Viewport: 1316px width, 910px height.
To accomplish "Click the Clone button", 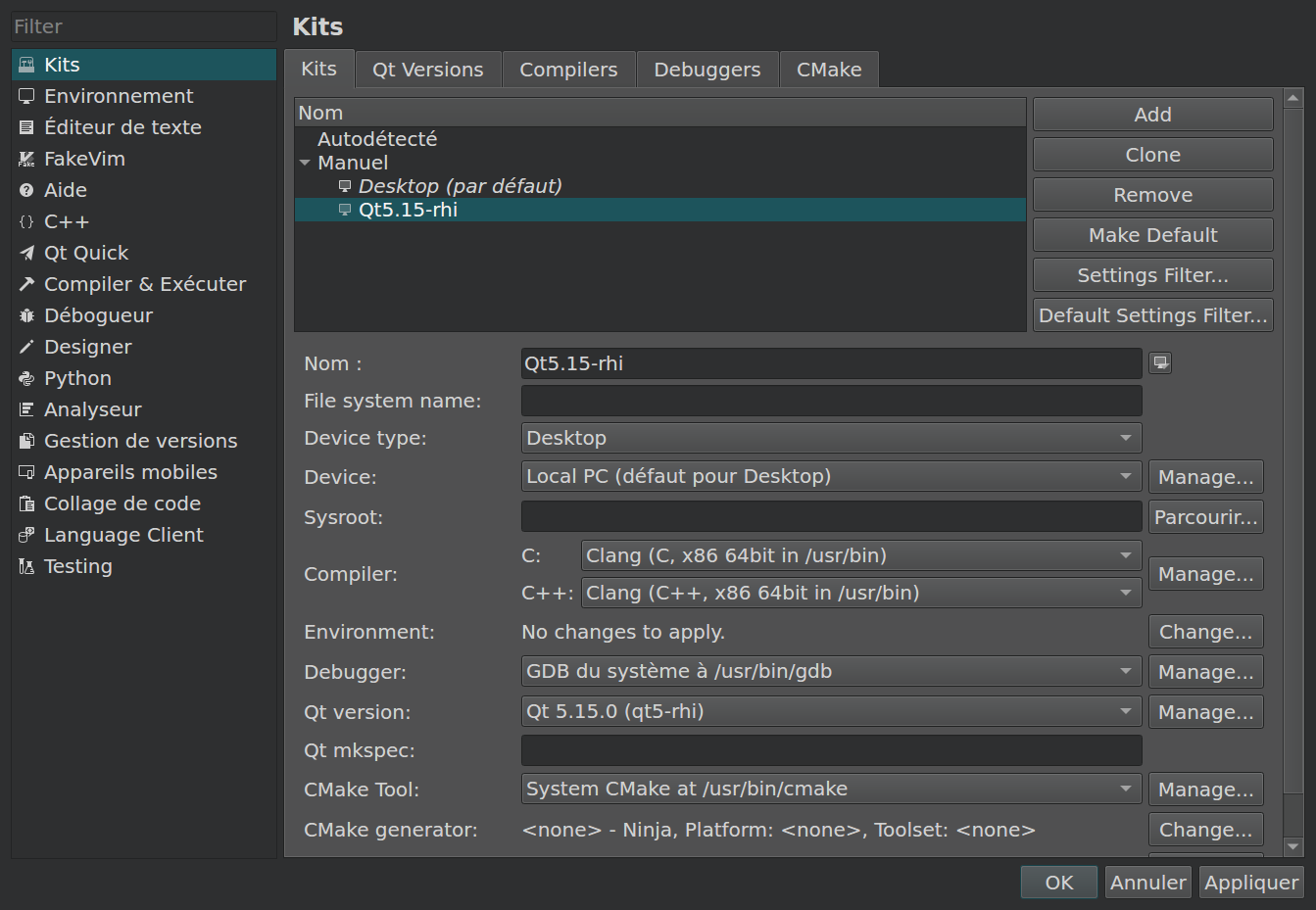I will coord(1152,155).
